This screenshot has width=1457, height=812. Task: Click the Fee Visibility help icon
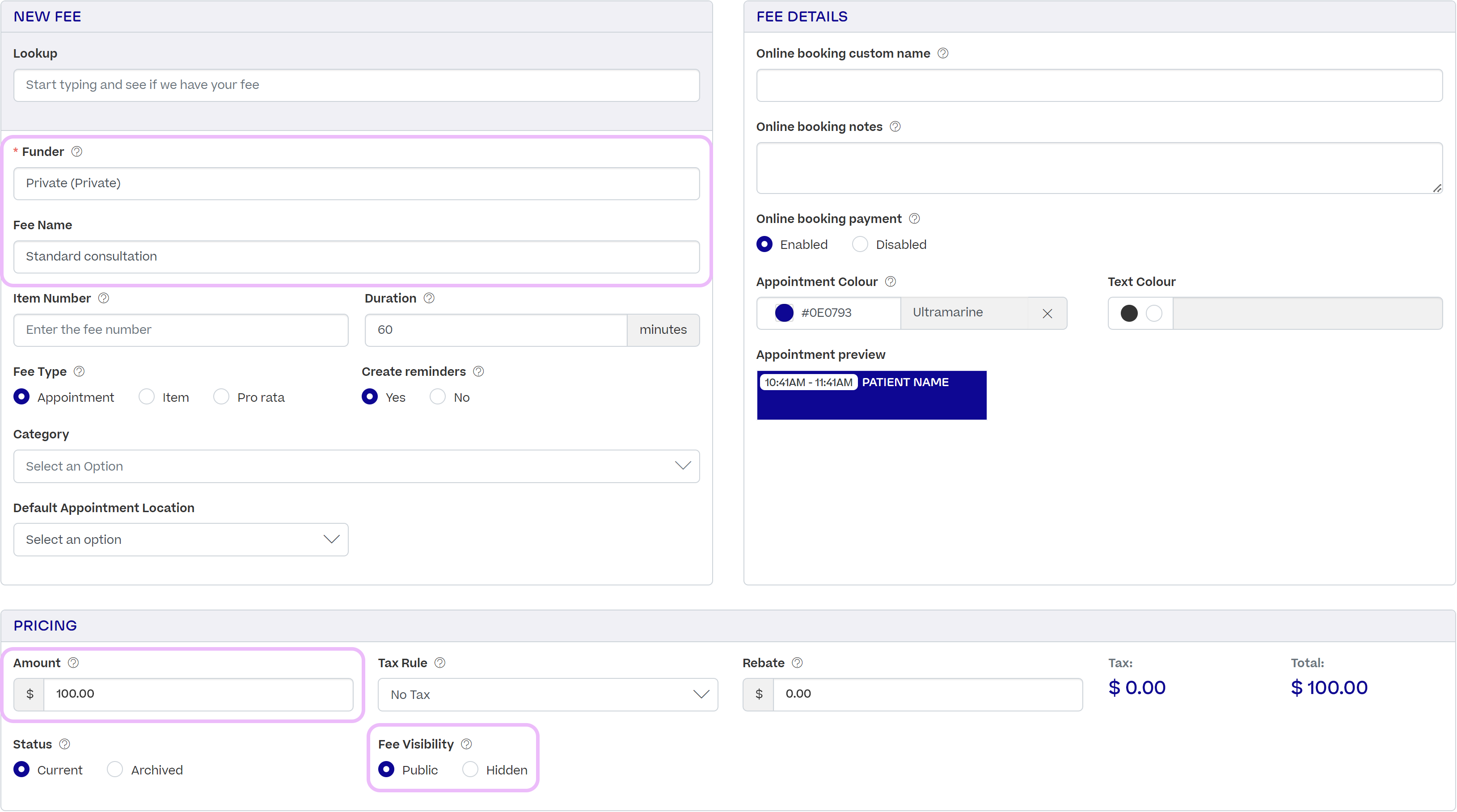(x=467, y=744)
